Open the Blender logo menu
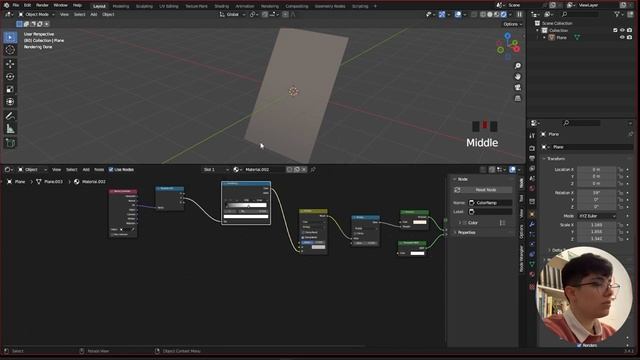The width and height of the screenshot is (640, 360). (x=6, y=5)
